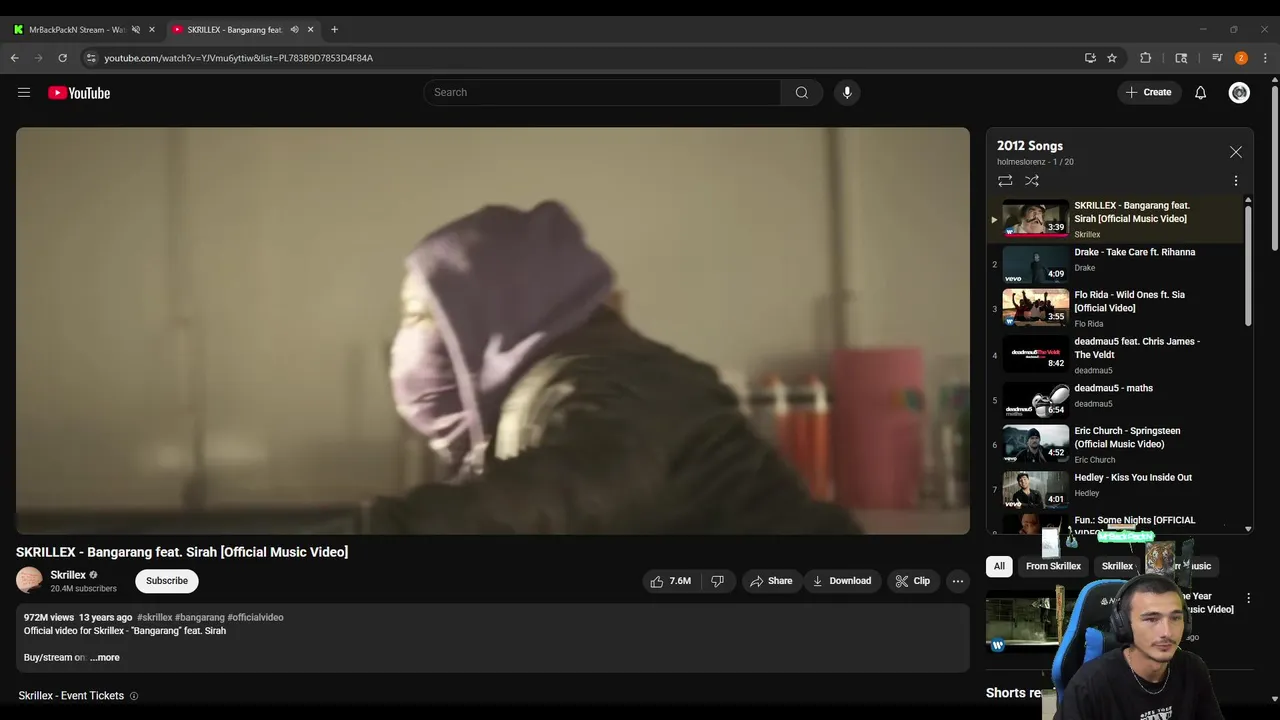Toggle the playlist shuffle icon

coord(1032,181)
